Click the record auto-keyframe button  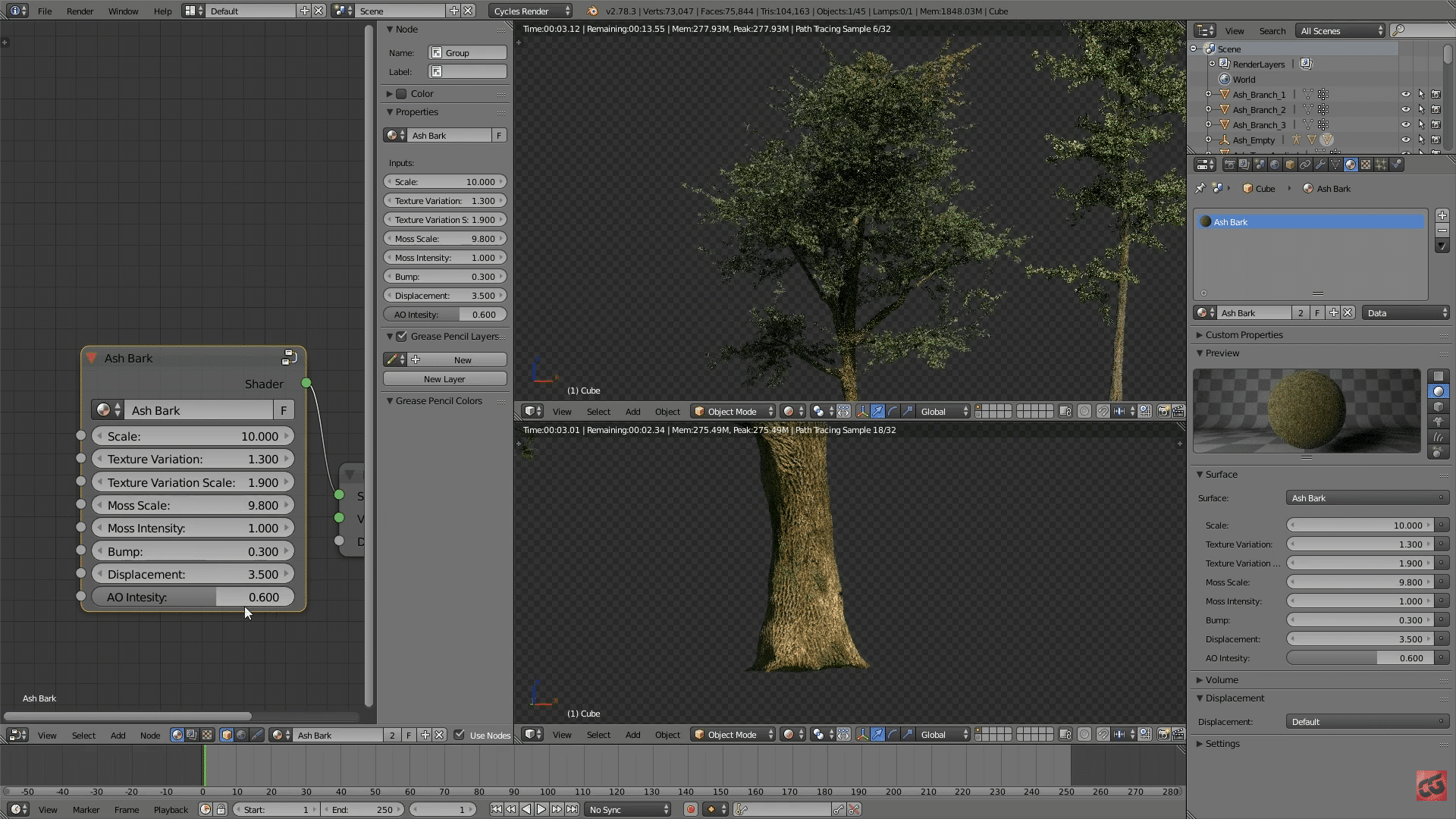tap(690, 809)
